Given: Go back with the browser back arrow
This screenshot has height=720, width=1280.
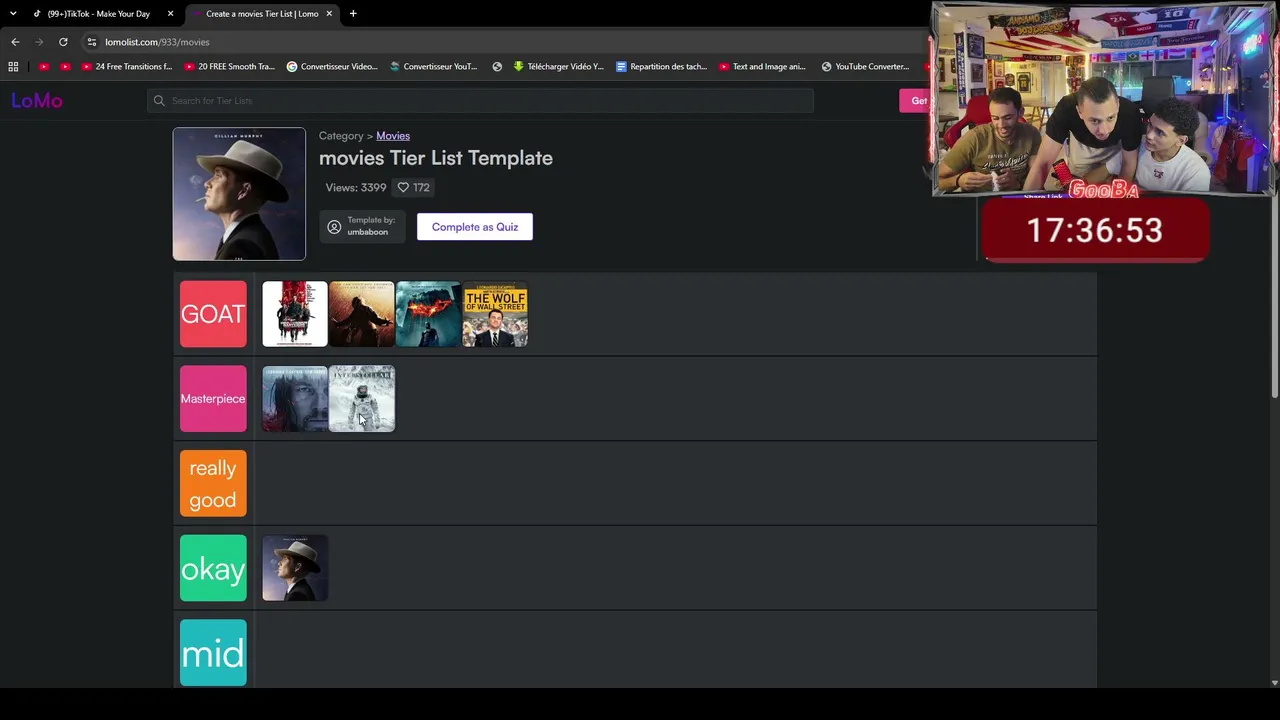Looking at the screenshot, I should click(15, 42).
